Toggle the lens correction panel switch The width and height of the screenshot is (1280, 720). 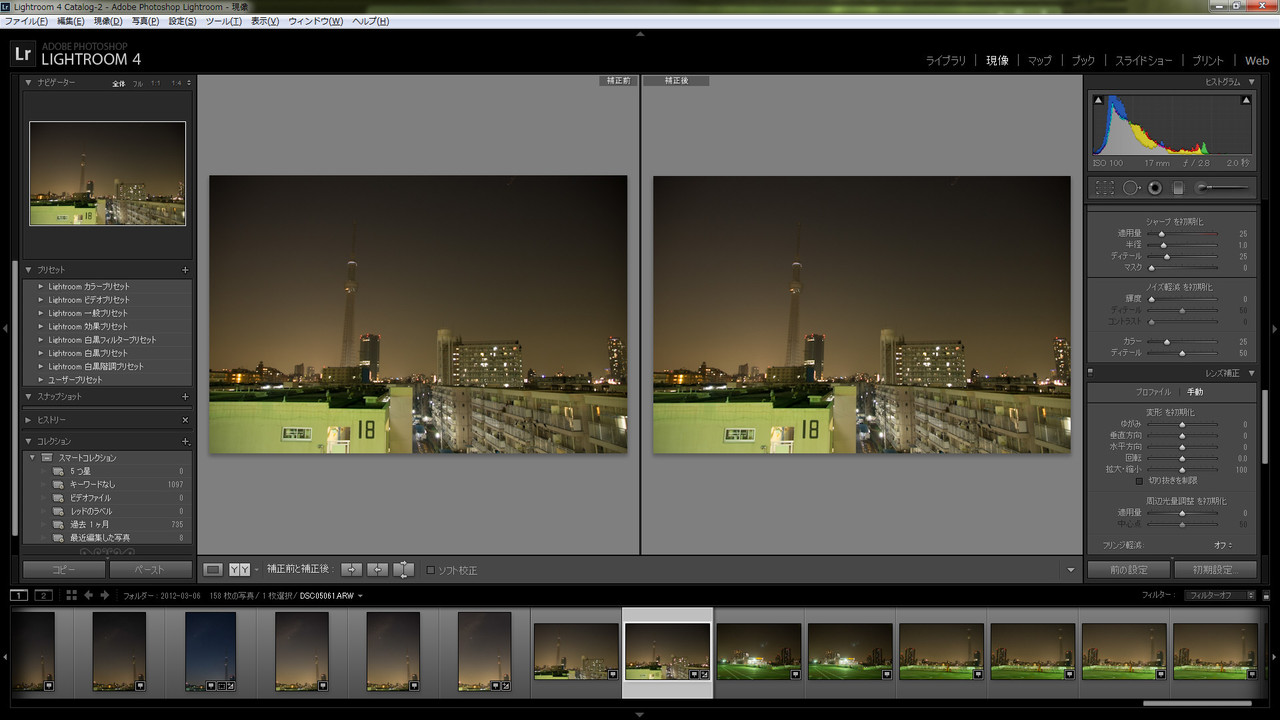click(x=1091, y=373)
